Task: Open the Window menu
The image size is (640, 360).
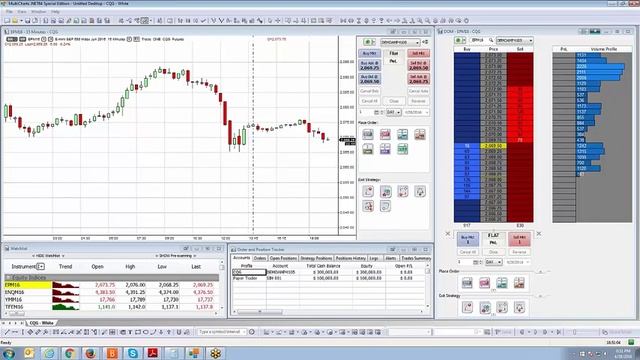Action: point(38,12)
